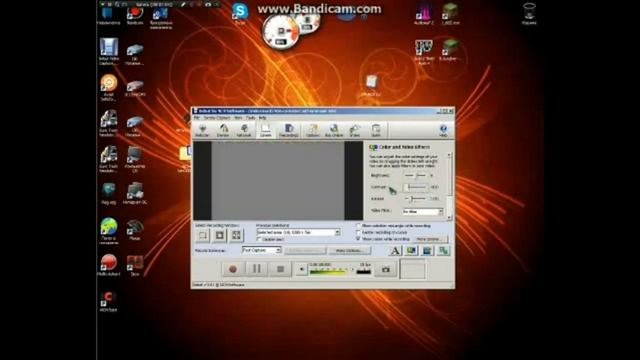The width and height of the screenshot is (640, 360).
Task: Choose the fullscreen recording window button
Action: [236, 235]
